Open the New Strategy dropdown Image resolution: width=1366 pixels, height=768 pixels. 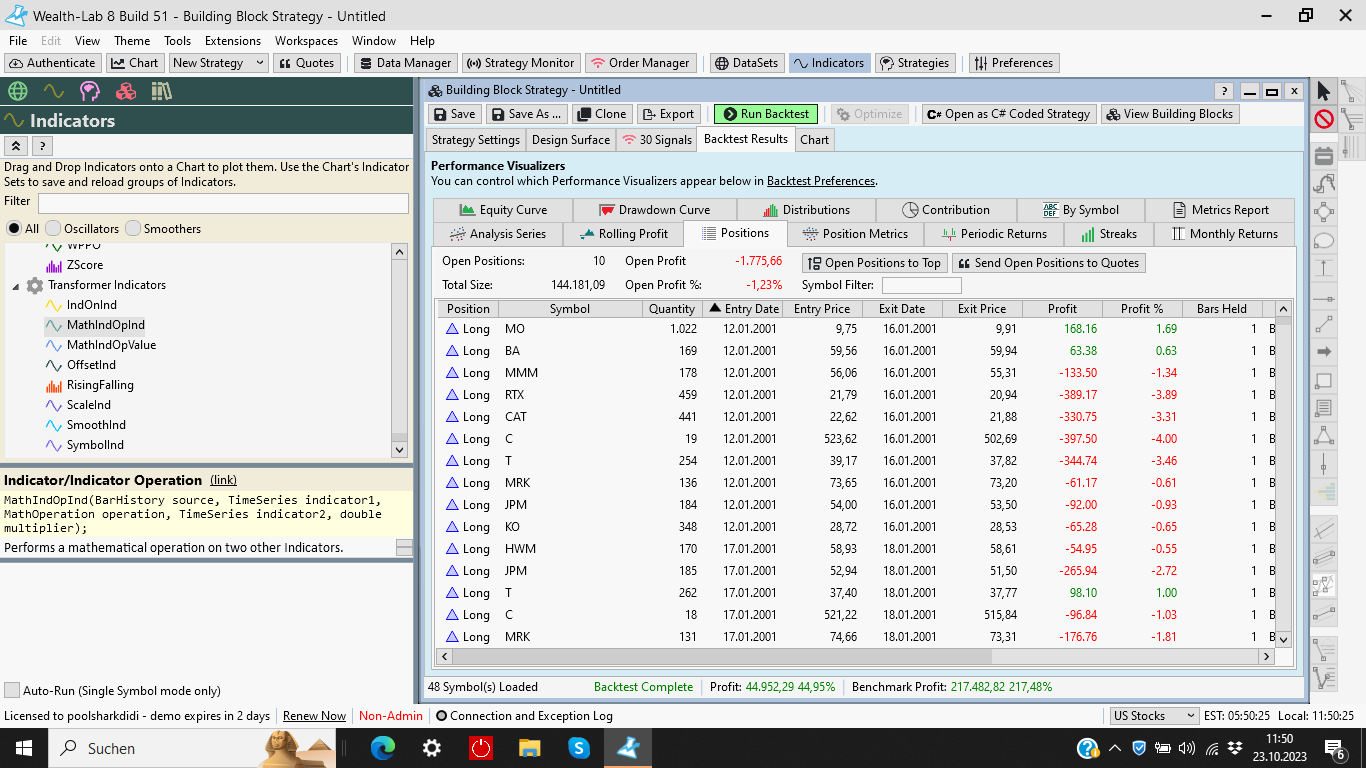coord(260,63)
